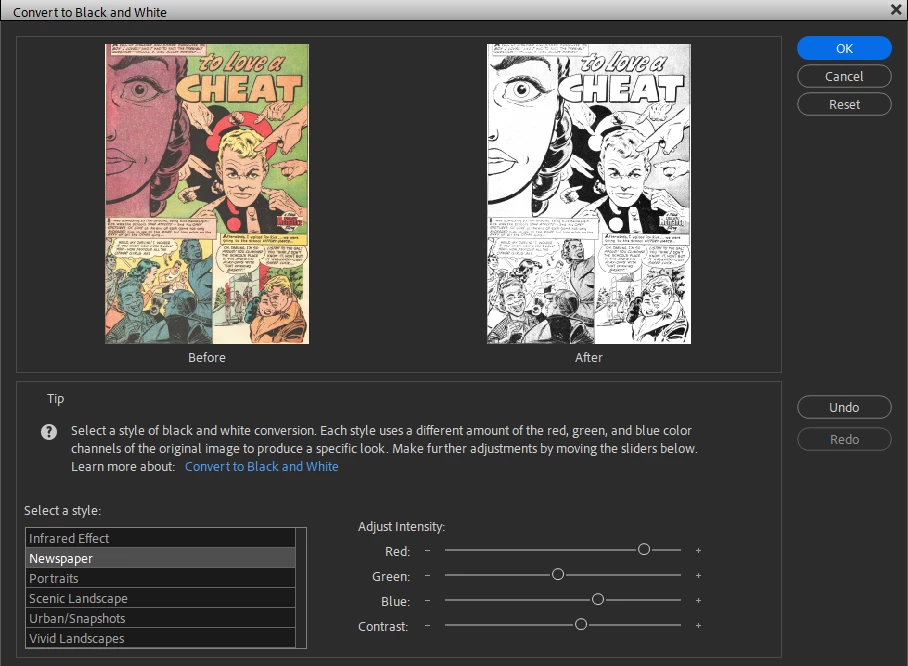Click the After black and white preview
Viewport: 908px width, 666px height.
click(589, 194)
